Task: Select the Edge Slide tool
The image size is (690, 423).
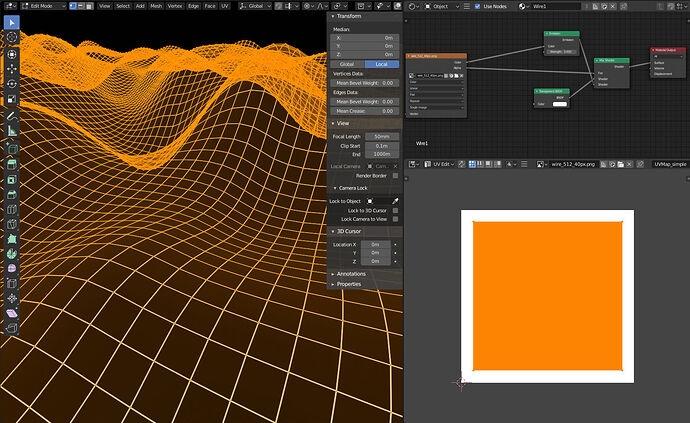Action: [12, 283]
